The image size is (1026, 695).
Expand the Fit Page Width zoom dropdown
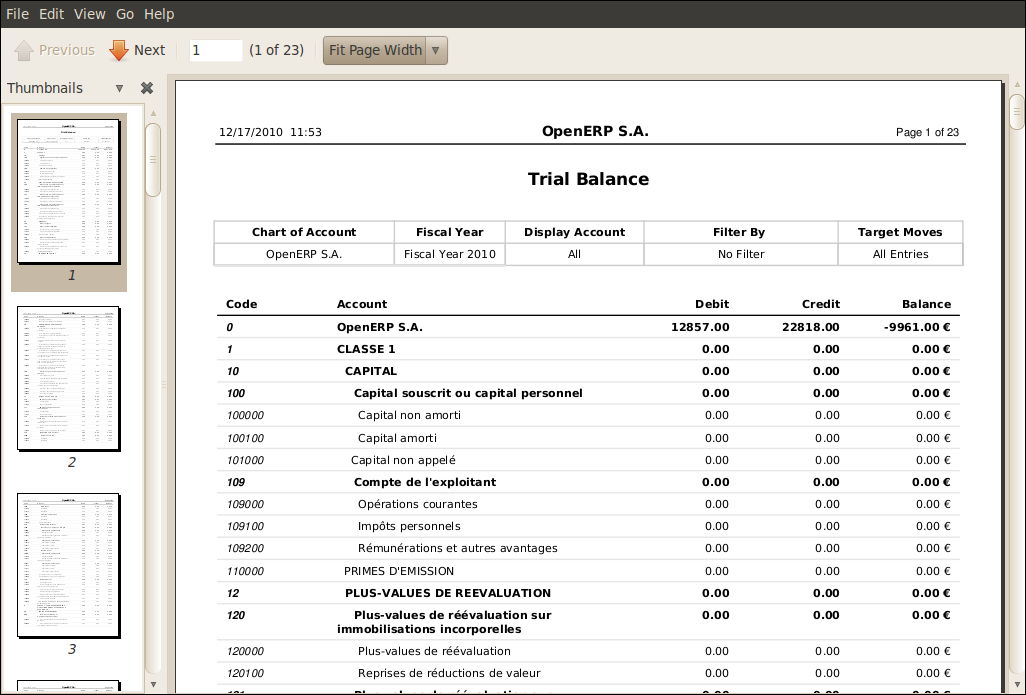[x=435, y=50]
